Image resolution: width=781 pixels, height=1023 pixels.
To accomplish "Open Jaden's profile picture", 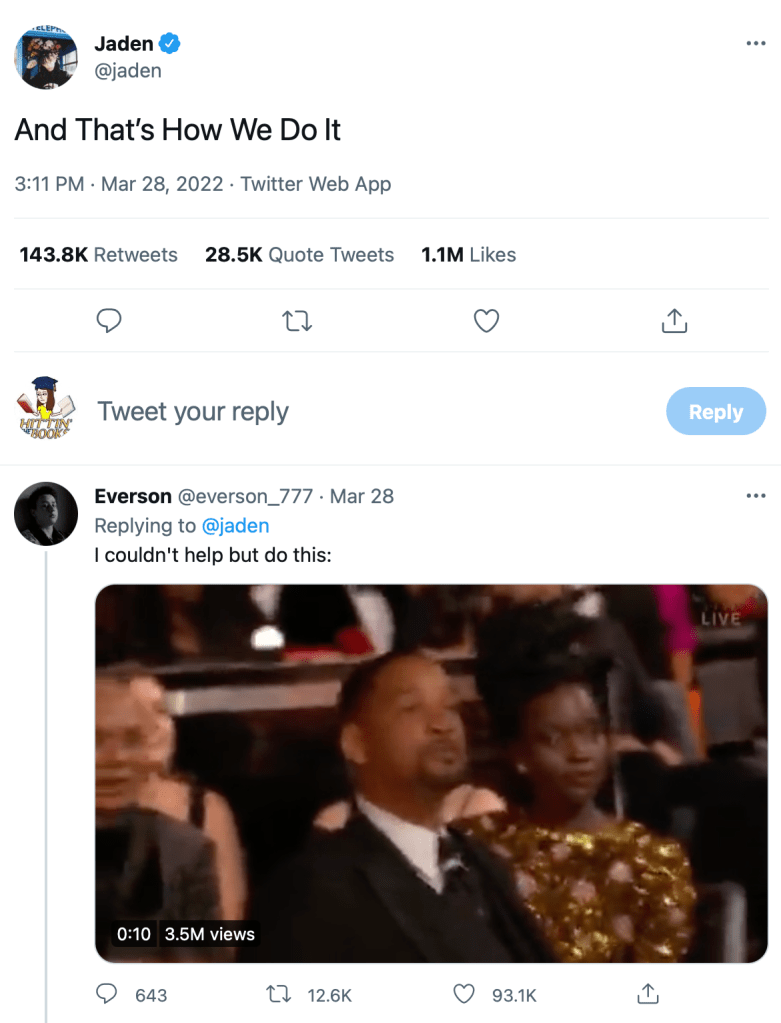I will tap(46, 56).
